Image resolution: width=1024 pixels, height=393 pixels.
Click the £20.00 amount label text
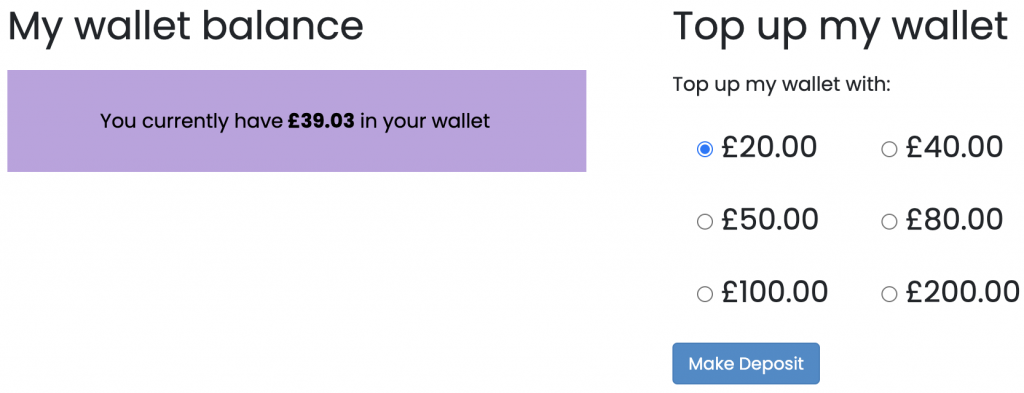tap(769, 148)
